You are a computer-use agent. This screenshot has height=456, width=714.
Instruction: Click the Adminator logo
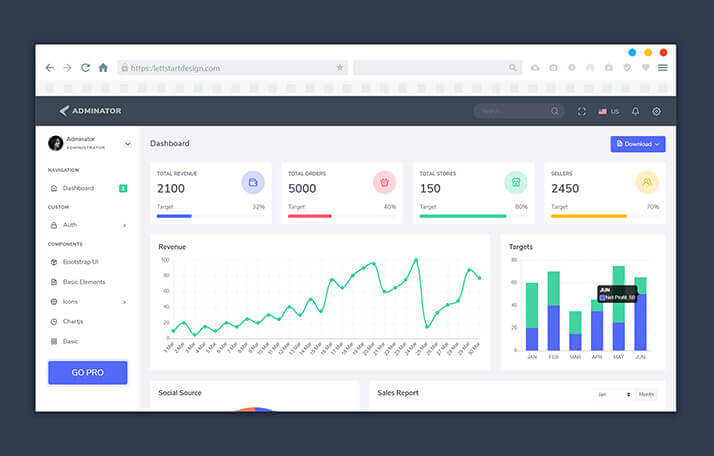click(x=90, y=111)
